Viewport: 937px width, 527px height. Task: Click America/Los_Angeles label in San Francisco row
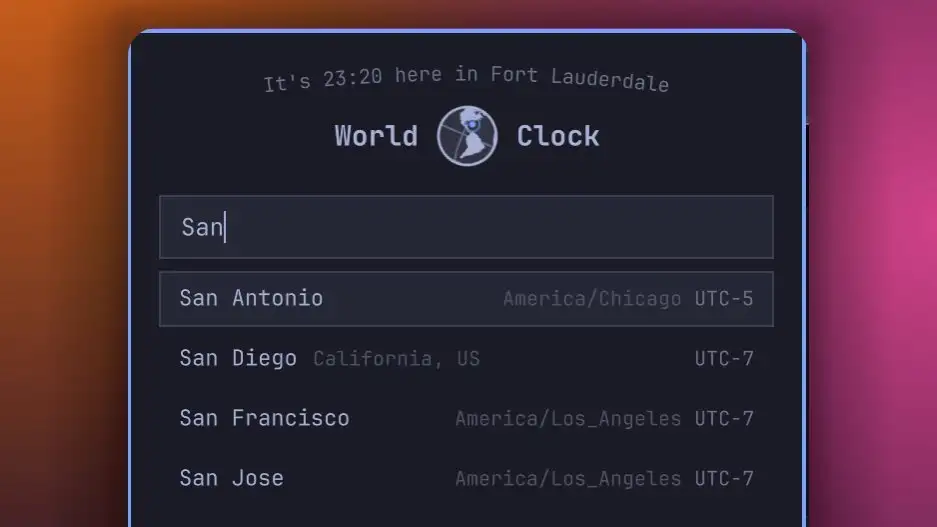point(568,419)
